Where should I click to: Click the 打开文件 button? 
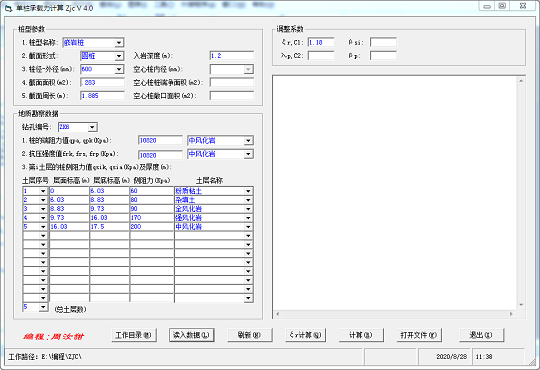click(419, 335)
